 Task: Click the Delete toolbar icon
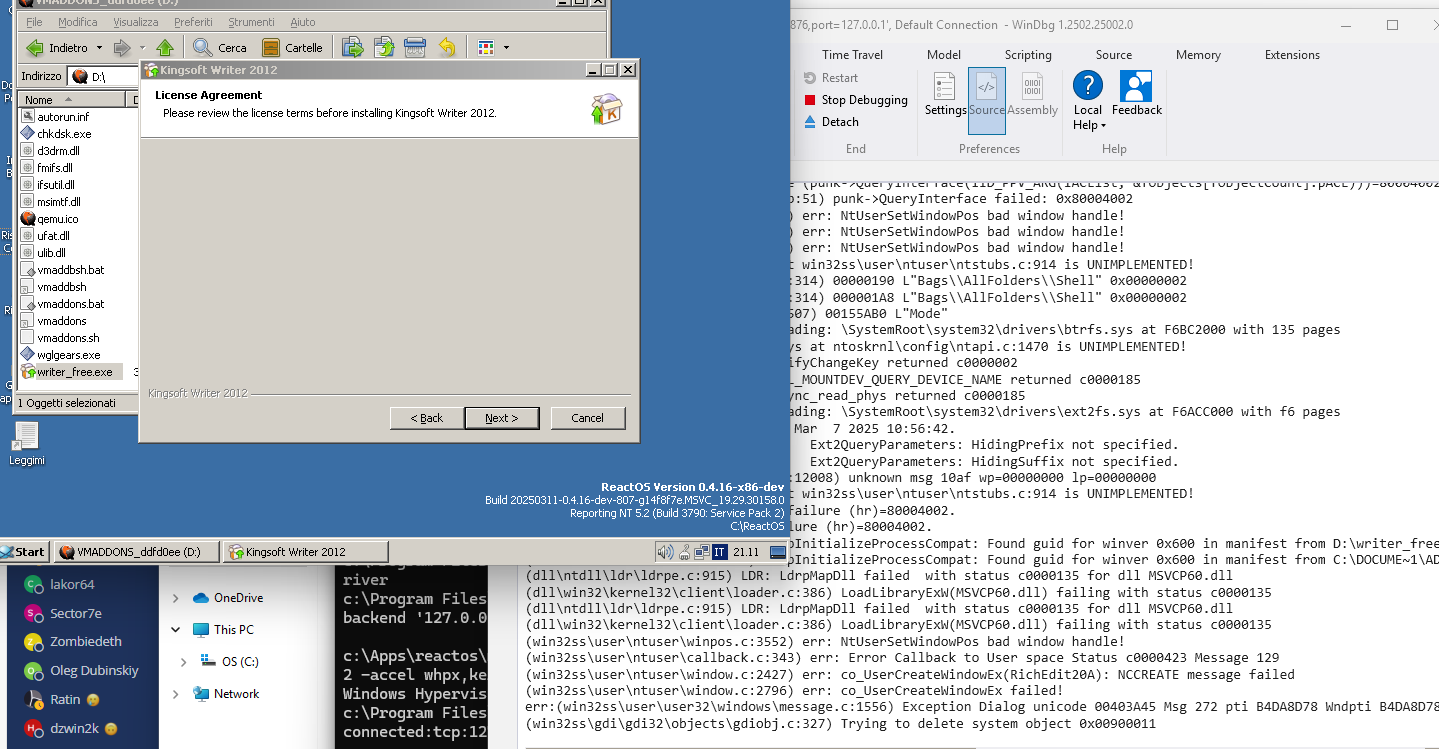(415, 47)
